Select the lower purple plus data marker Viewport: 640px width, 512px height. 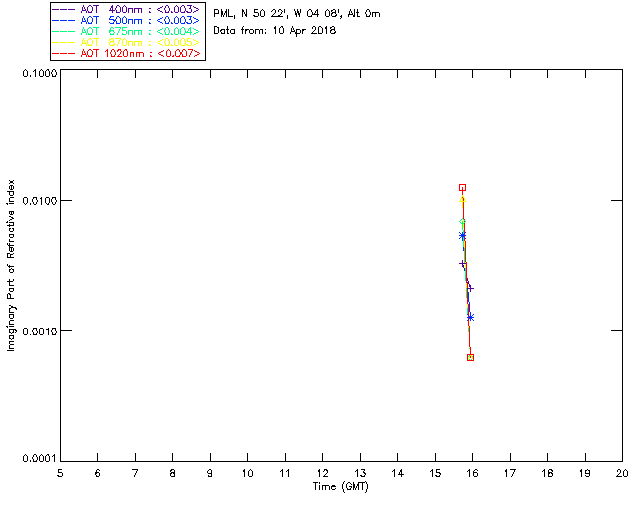tap(470, 289)
